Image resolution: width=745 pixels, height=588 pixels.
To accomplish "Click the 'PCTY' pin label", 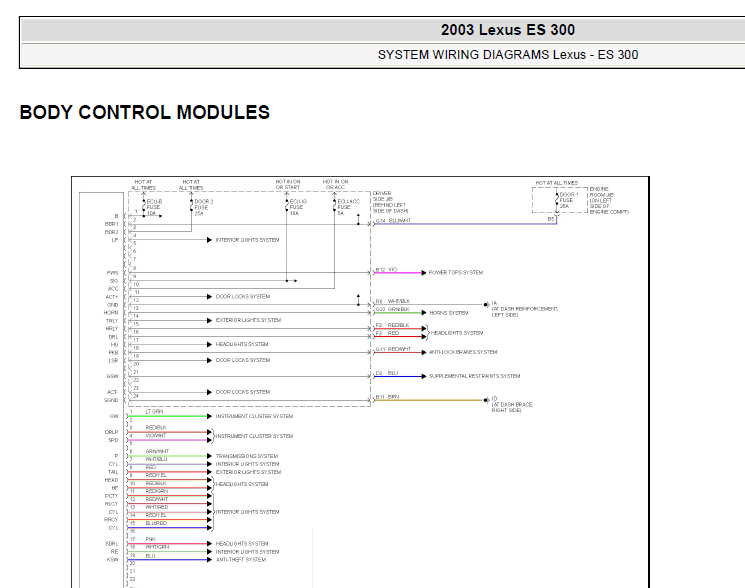I will point(111,496).
